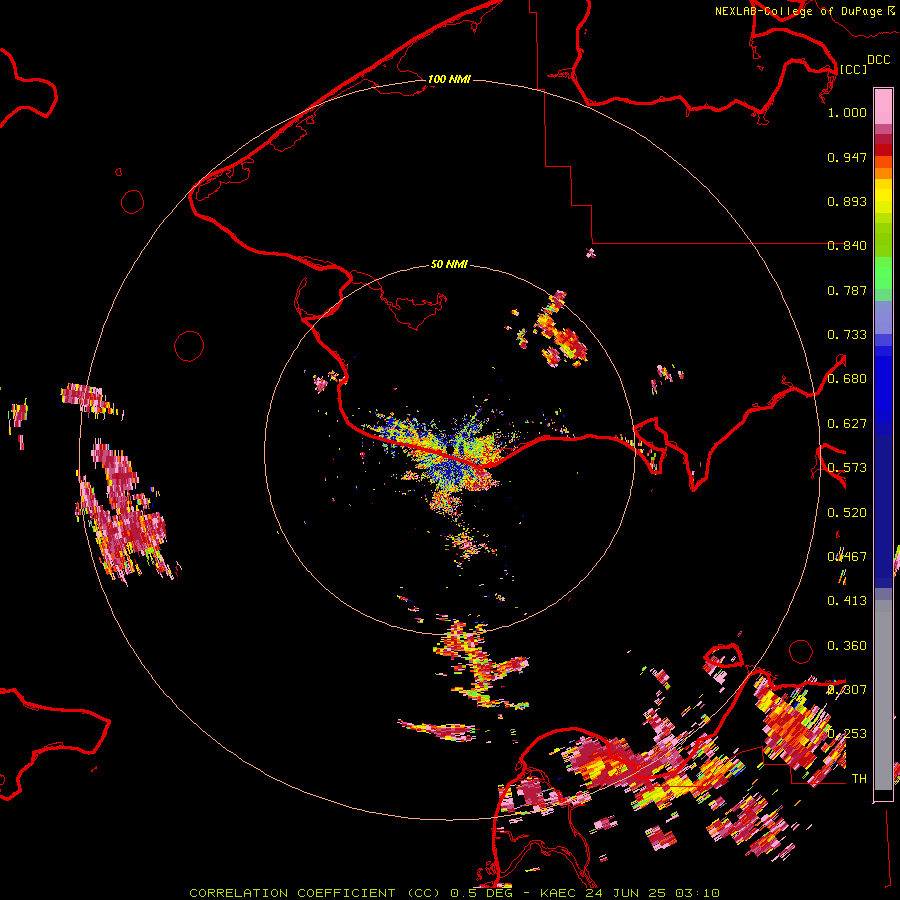Select the 0.360 scale value
The image size is (900, 900).
[847, 646]
